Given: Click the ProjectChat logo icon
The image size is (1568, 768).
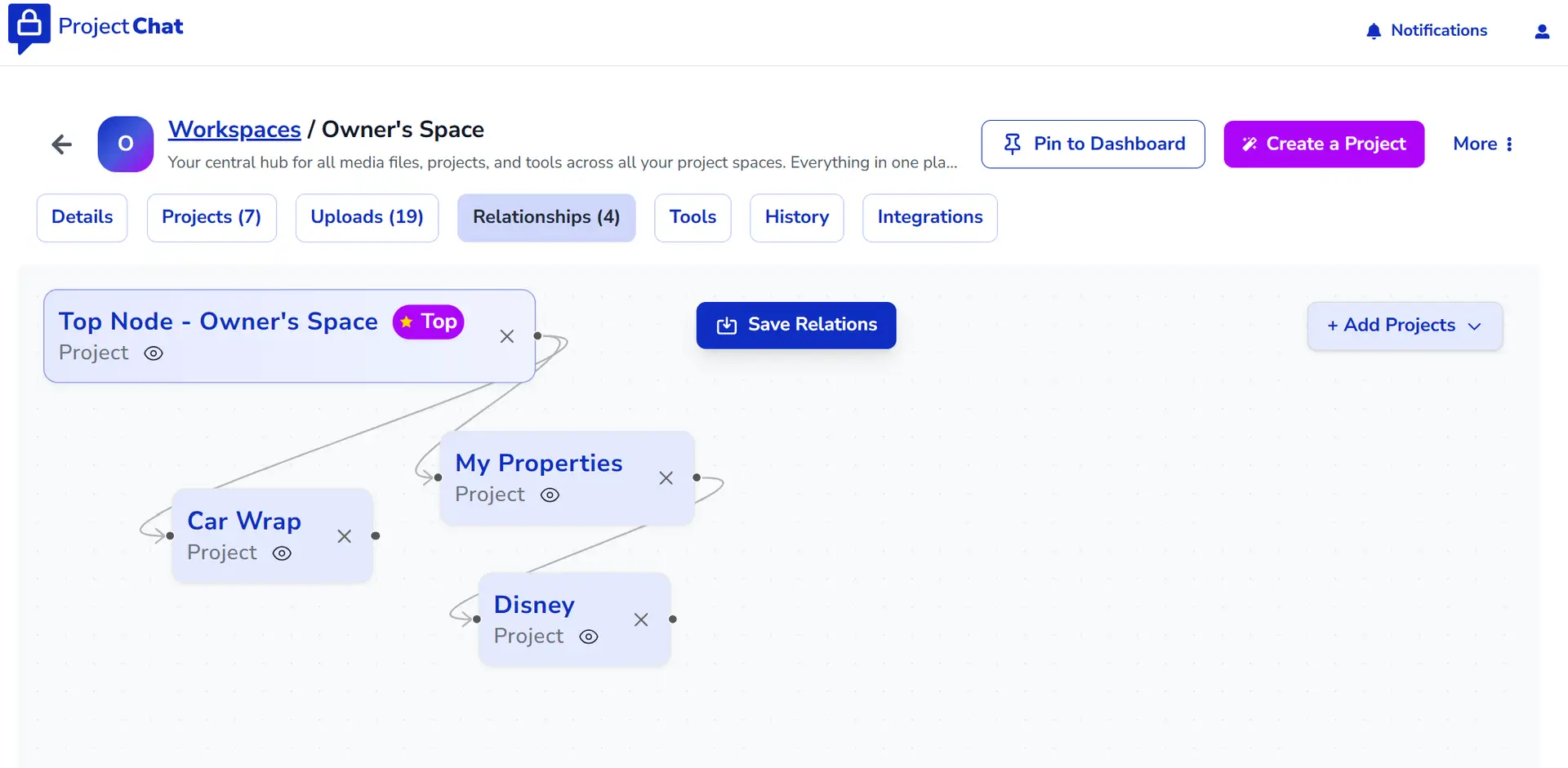Looking at the screenshot, I should (x=29, y=28).
